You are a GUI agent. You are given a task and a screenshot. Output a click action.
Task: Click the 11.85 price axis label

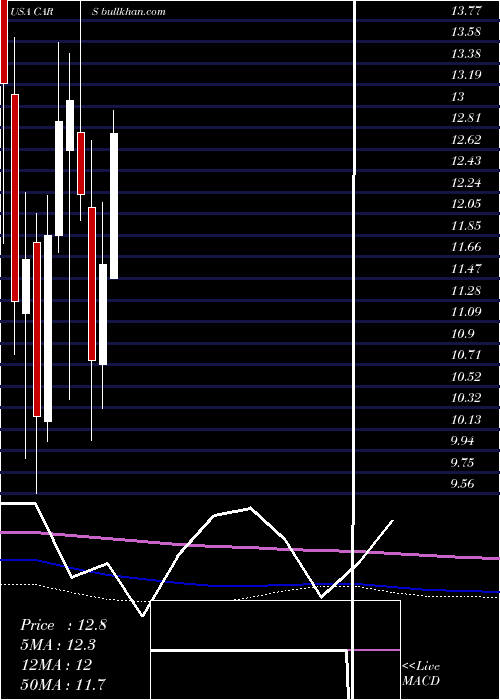pyautogui.click(x=467, y=225)
